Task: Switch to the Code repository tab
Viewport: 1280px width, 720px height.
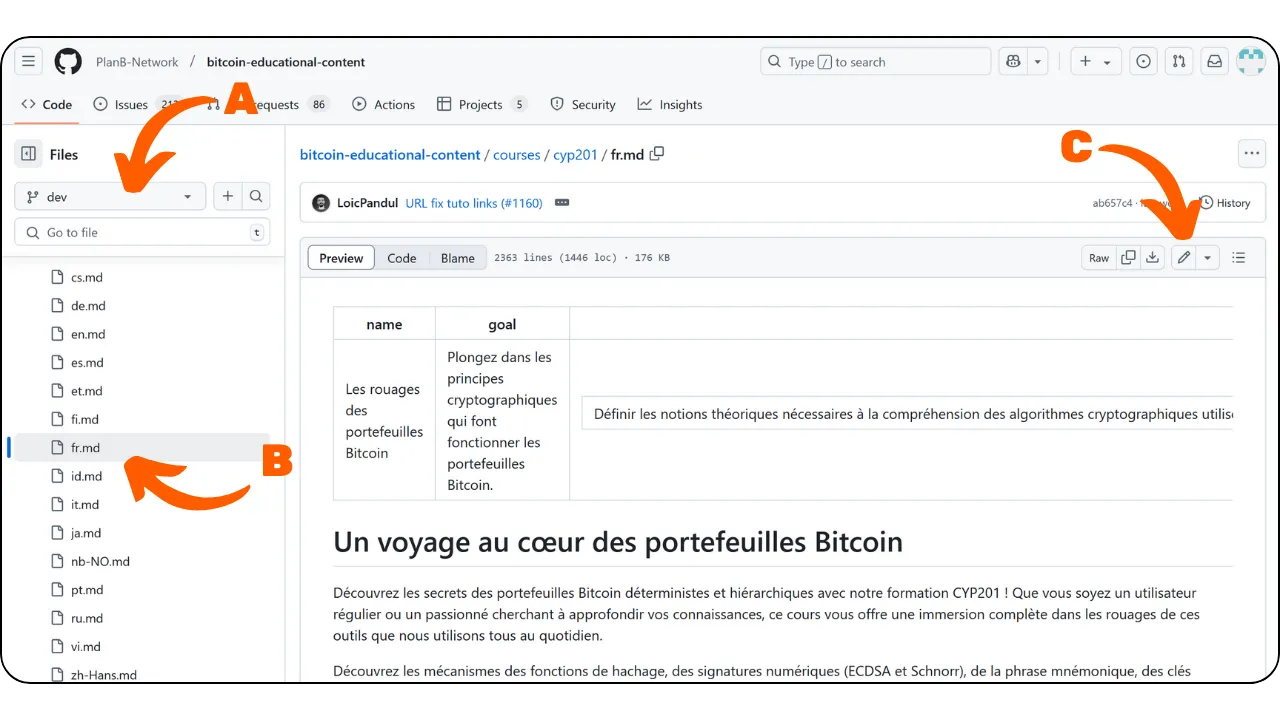Action: [x=47, y=104]
